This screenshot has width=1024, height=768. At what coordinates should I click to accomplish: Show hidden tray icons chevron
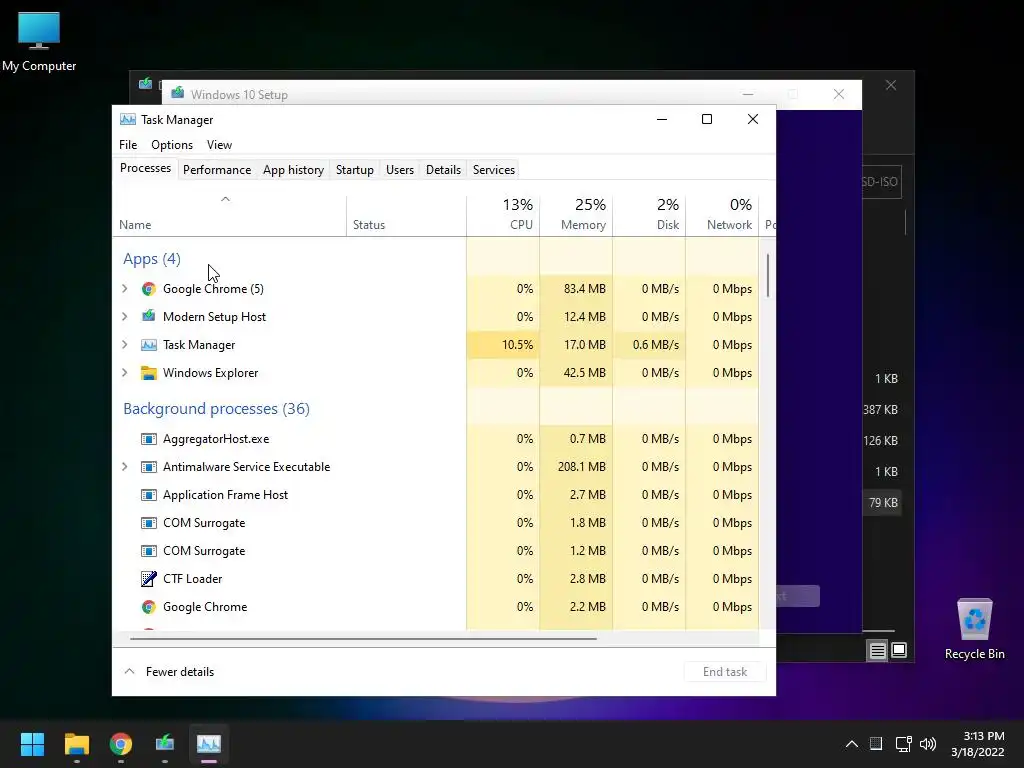(852, 744)
